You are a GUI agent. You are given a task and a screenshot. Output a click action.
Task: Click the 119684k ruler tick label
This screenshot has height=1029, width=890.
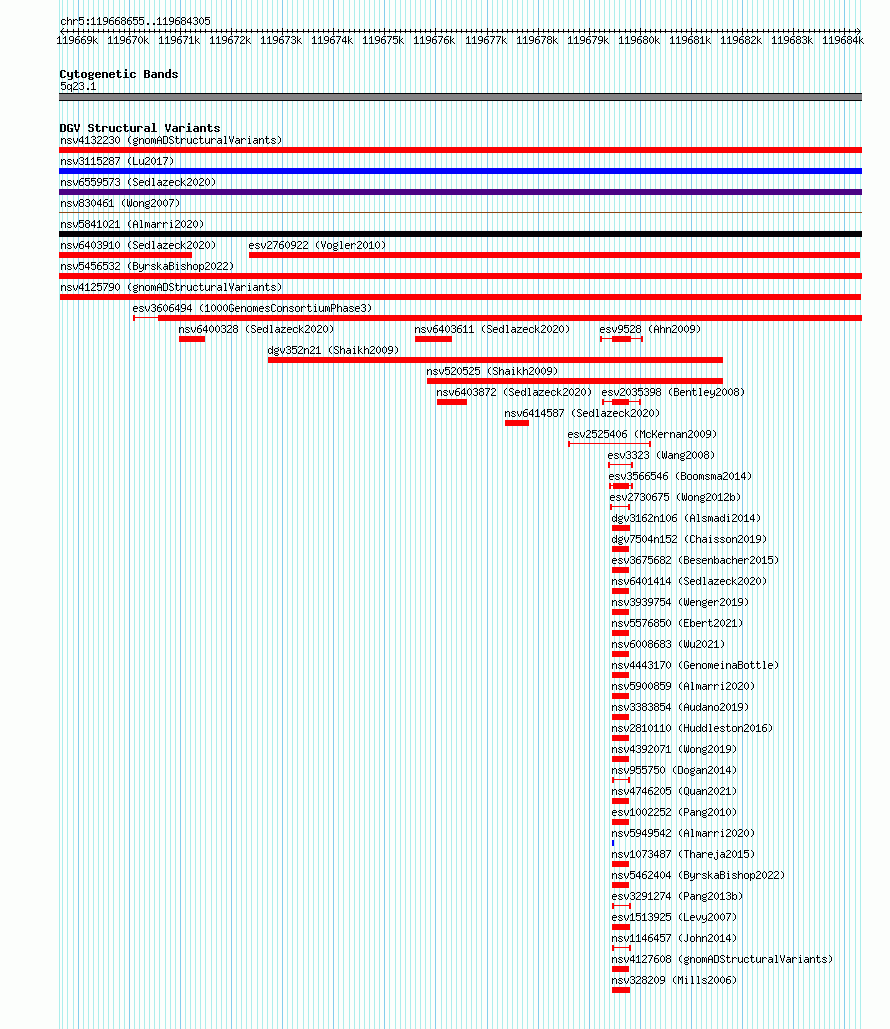click(x=843, y=40)
